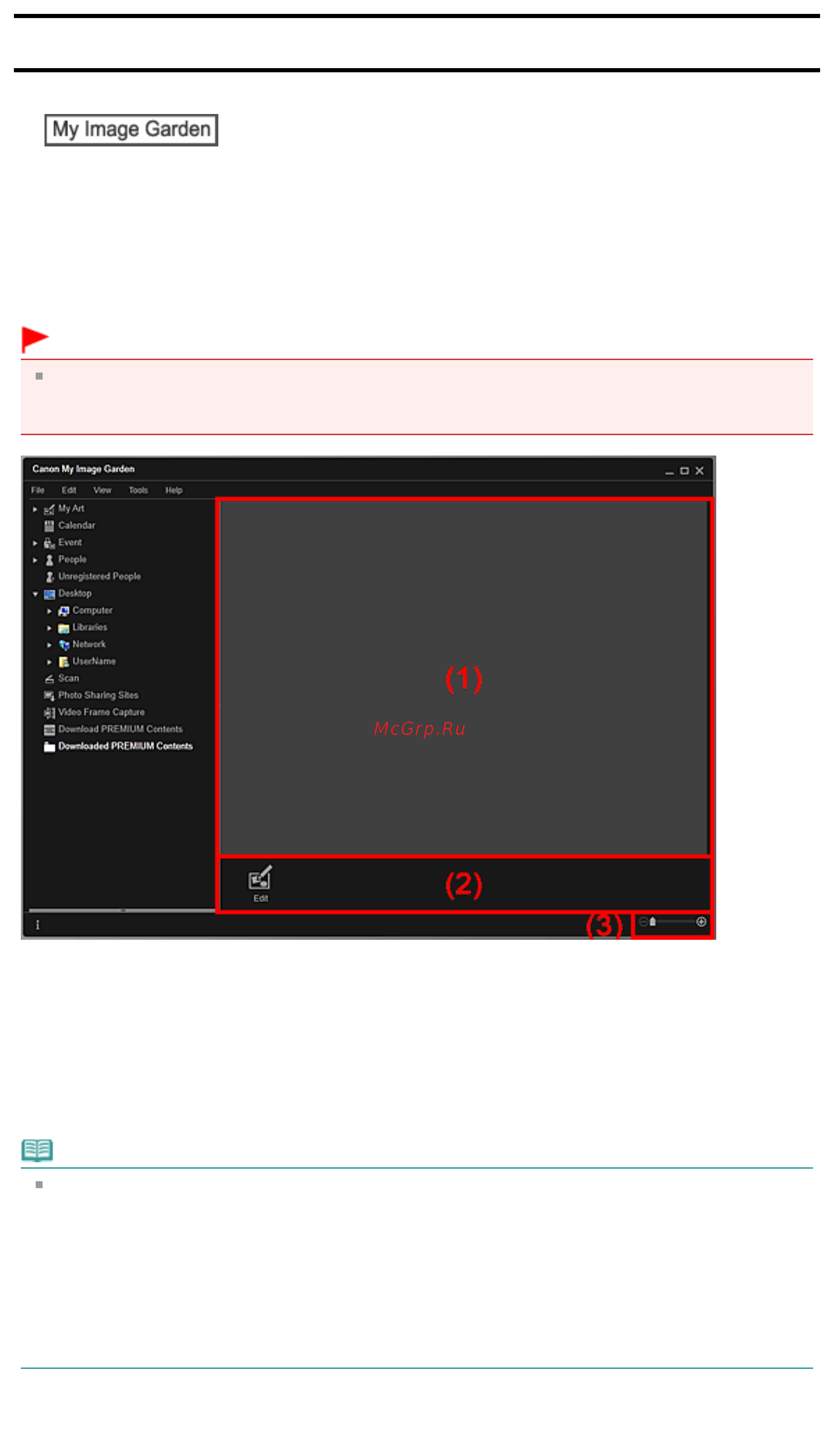Click the Video Frame Capture icon
Viewport: 834px width, 1456px height.
[49, 713]
